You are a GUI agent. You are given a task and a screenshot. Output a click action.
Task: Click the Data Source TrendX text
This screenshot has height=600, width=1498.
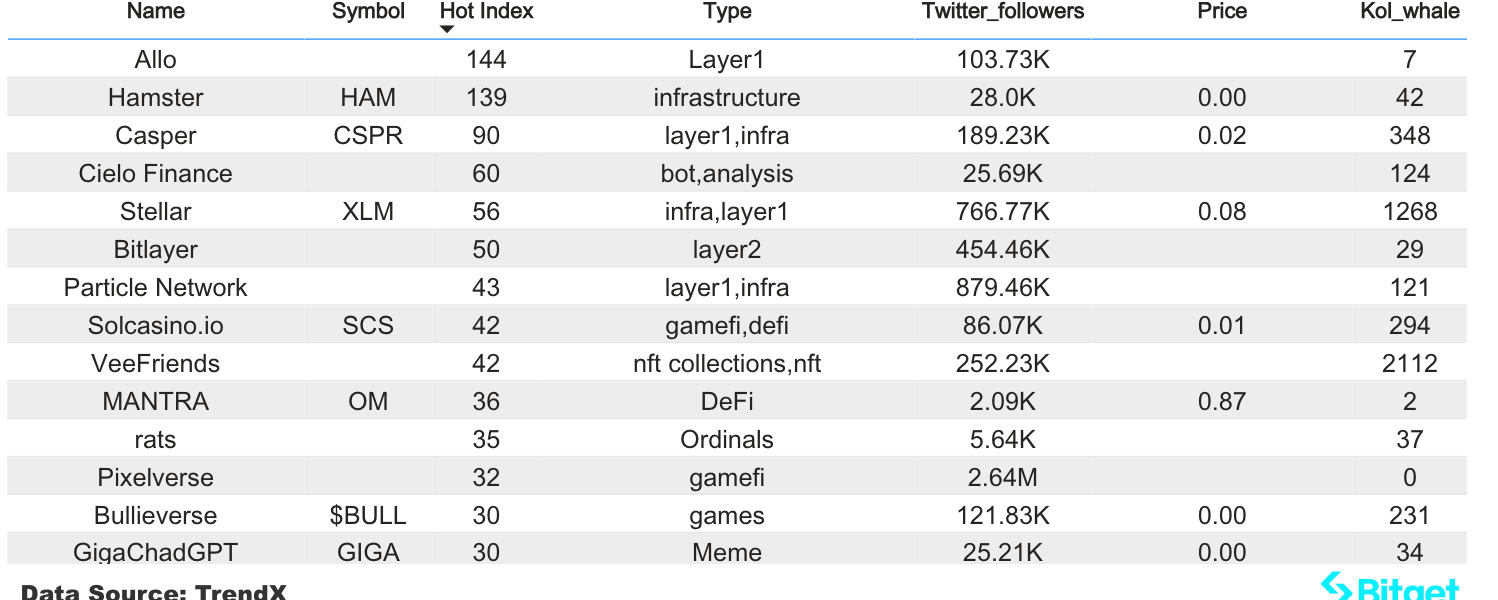pyautogui.click(x=153, y=591)
